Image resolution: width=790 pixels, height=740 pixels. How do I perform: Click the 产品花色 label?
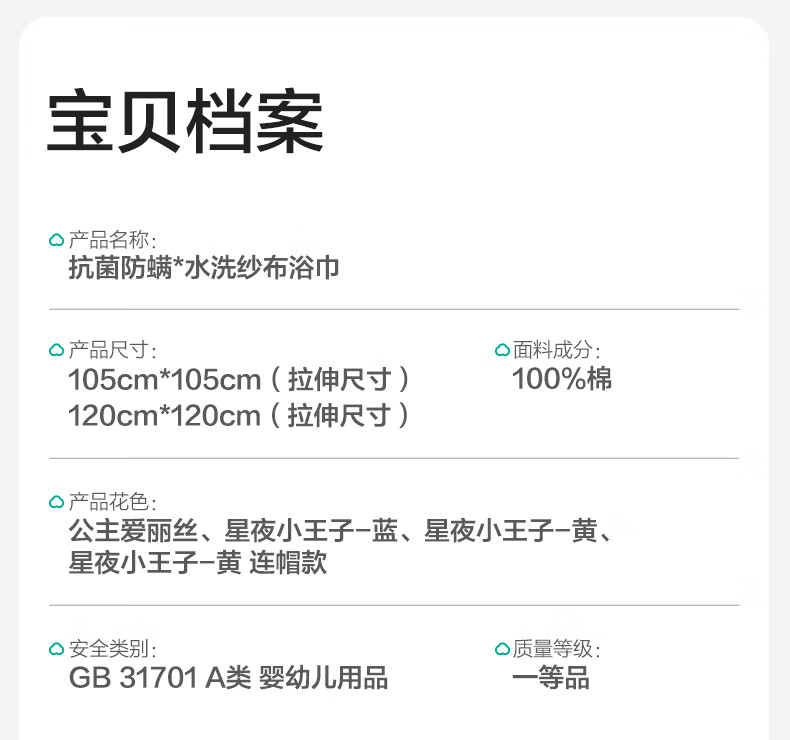point(112,502)
